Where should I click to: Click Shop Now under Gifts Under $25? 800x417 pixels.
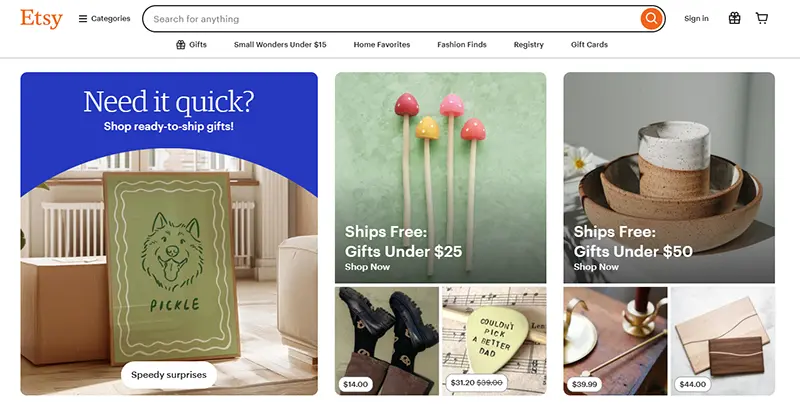point(367,267)
